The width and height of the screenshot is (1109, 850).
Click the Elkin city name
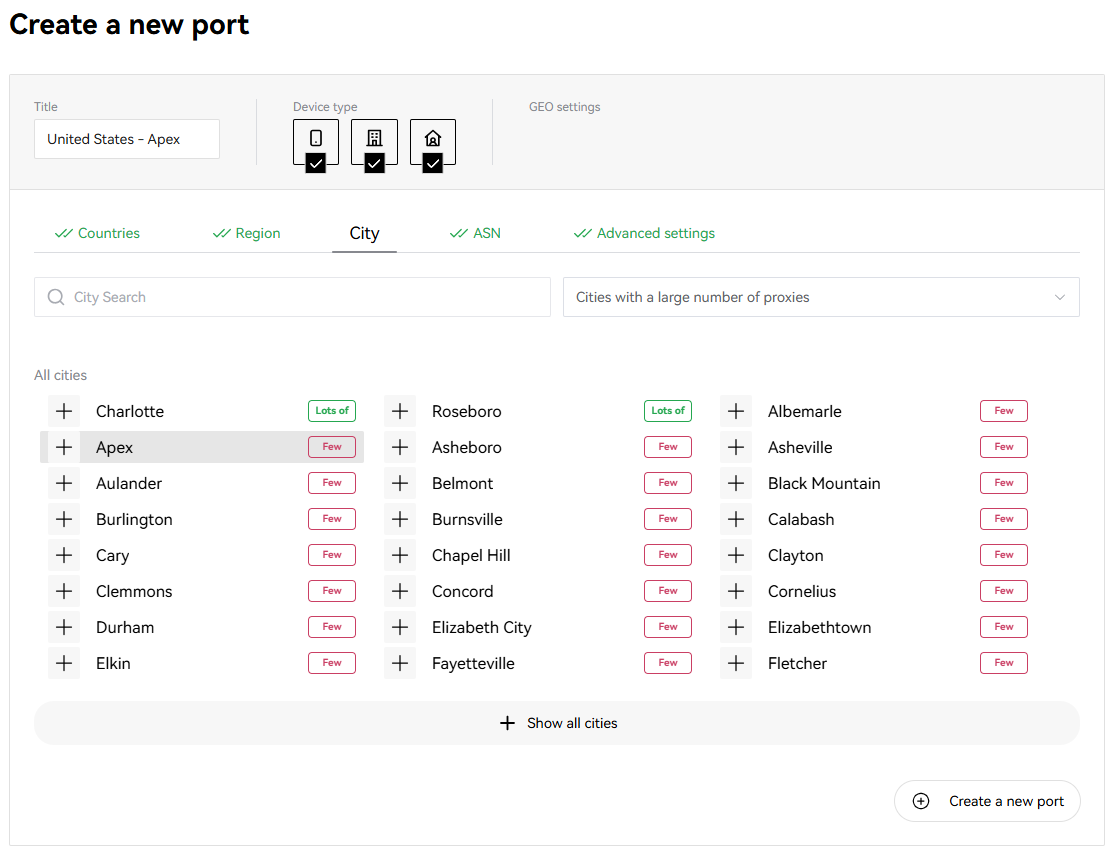tap(113, 664)
